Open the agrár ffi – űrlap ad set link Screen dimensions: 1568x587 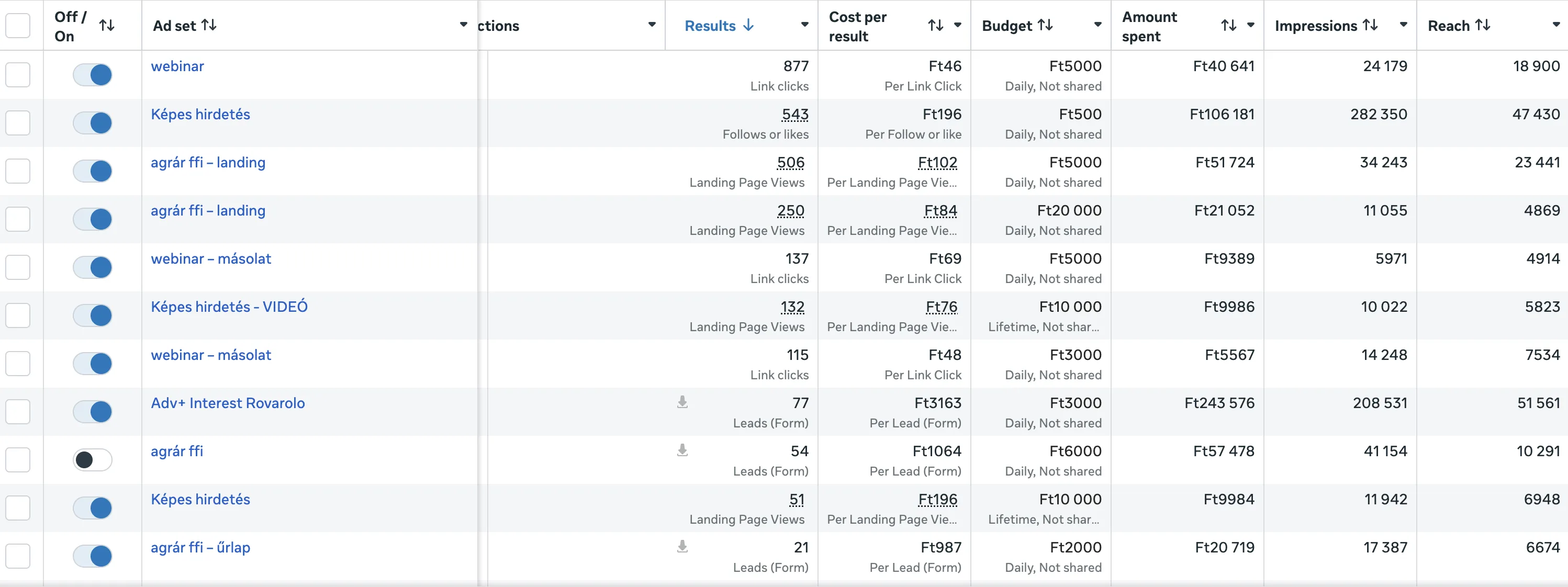(200, 547)
